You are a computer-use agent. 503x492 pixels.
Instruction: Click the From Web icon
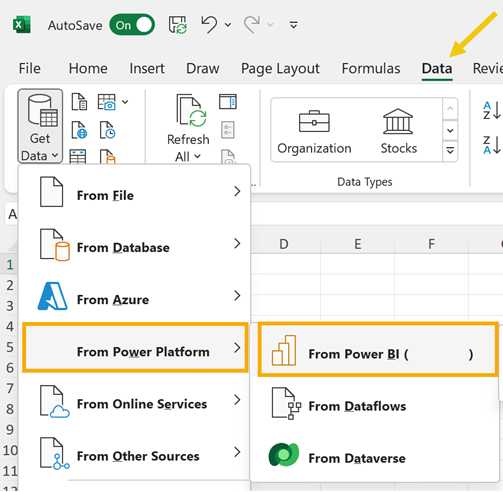(79, 130)
